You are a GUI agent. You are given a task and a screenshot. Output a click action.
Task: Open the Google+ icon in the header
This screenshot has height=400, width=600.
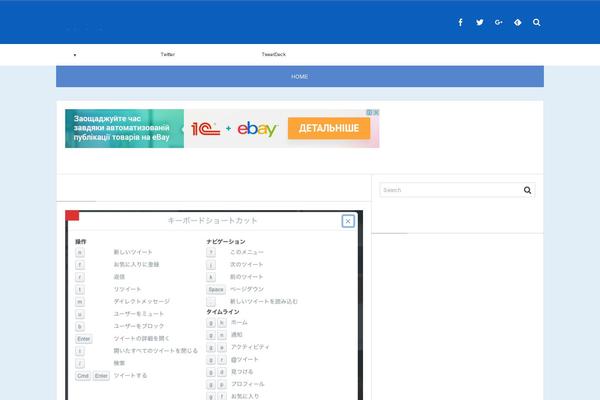pyautogui.click(x=499, y=22)
